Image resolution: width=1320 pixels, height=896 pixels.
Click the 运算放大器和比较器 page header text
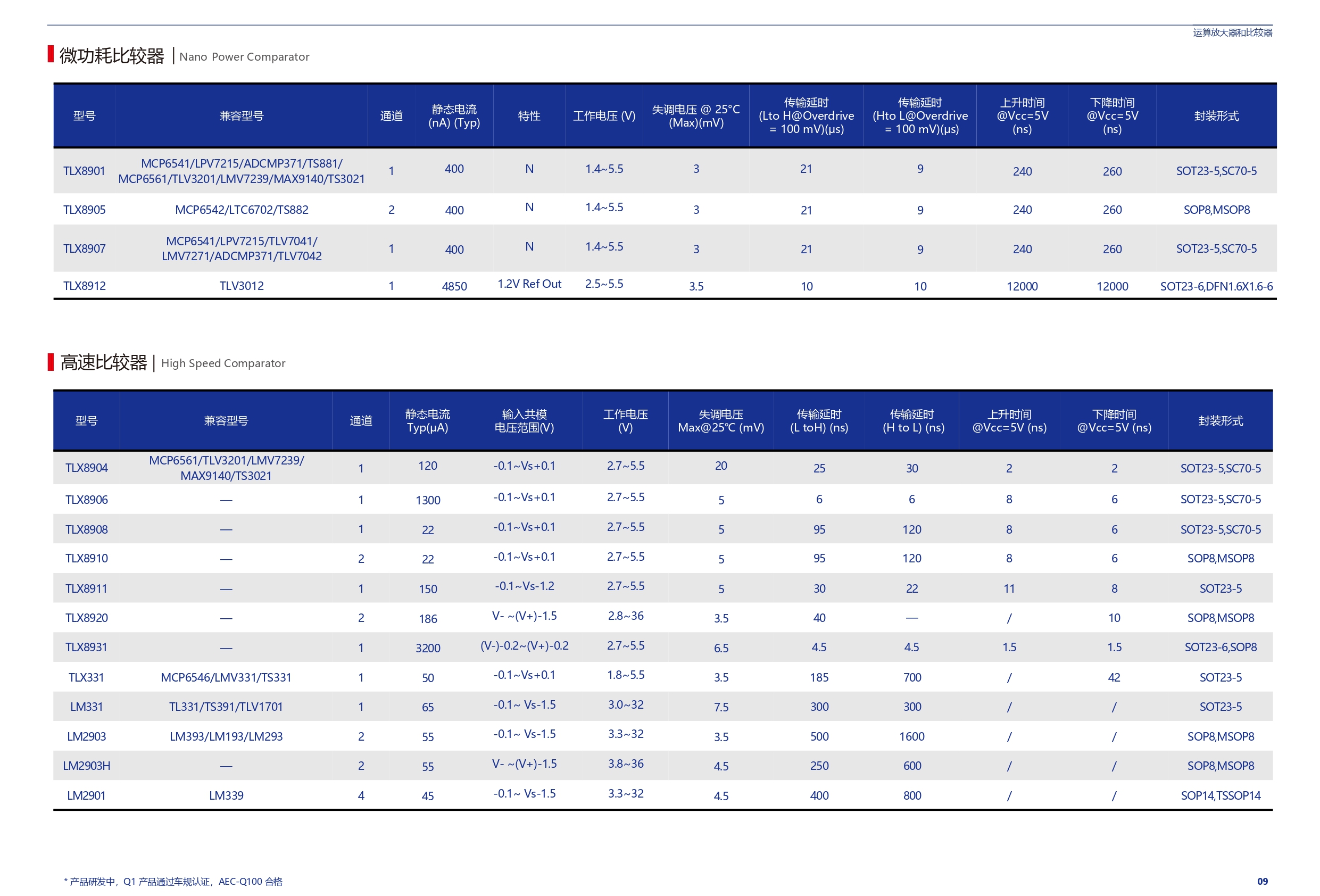(x=1232, y=32)
